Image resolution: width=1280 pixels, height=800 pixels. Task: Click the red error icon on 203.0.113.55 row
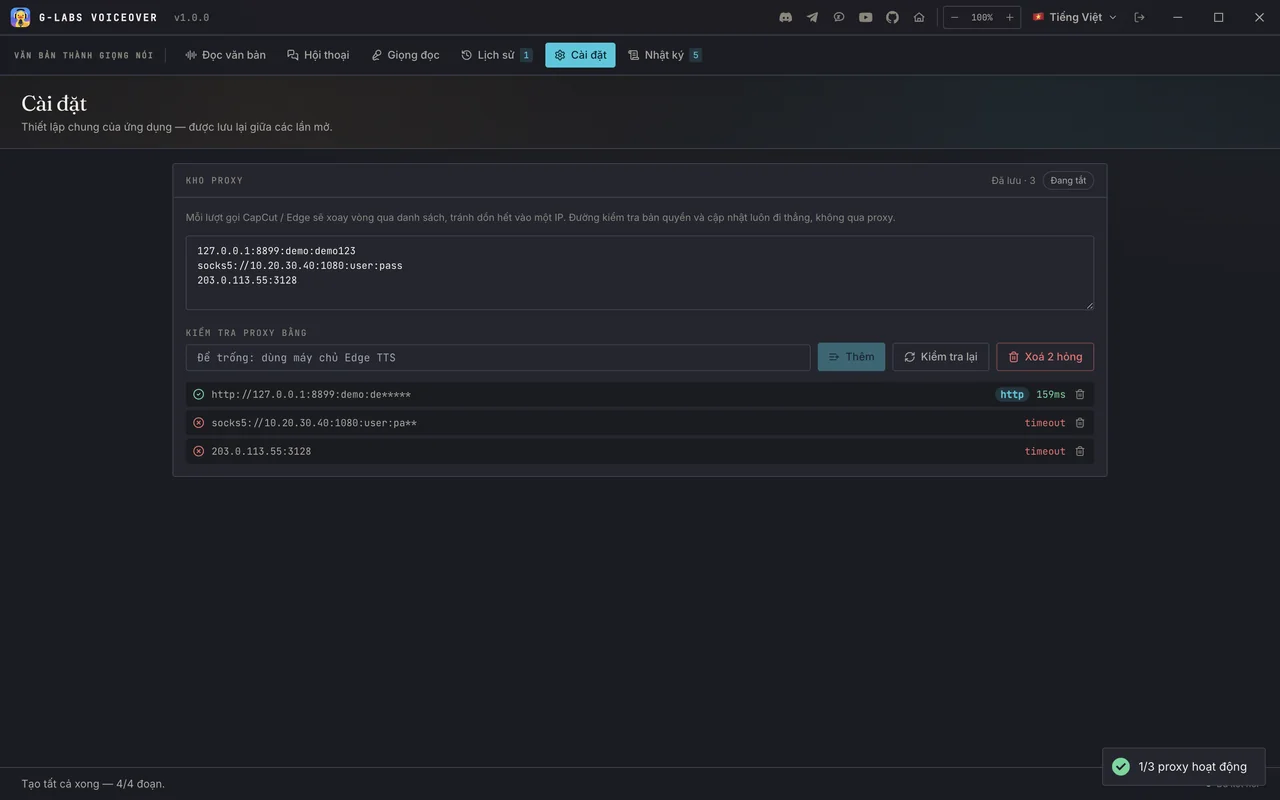point(198,452)
